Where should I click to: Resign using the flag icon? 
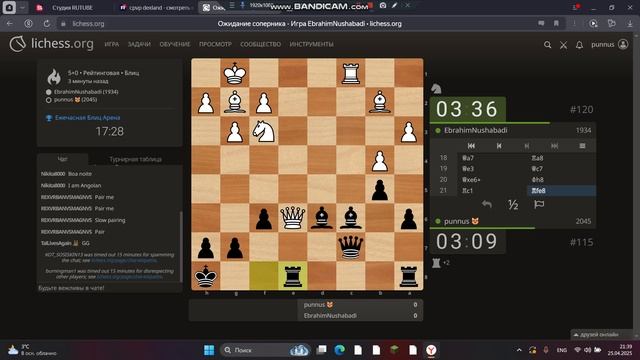tap(539, 204)
